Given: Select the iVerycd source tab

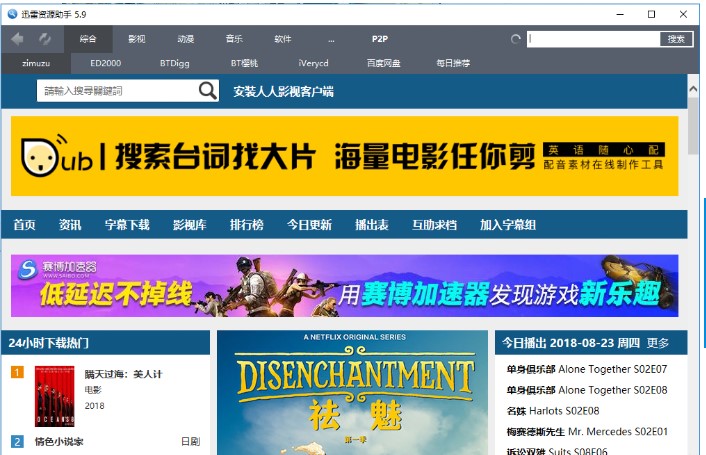Looking at the screenshot, I should 313,63.
